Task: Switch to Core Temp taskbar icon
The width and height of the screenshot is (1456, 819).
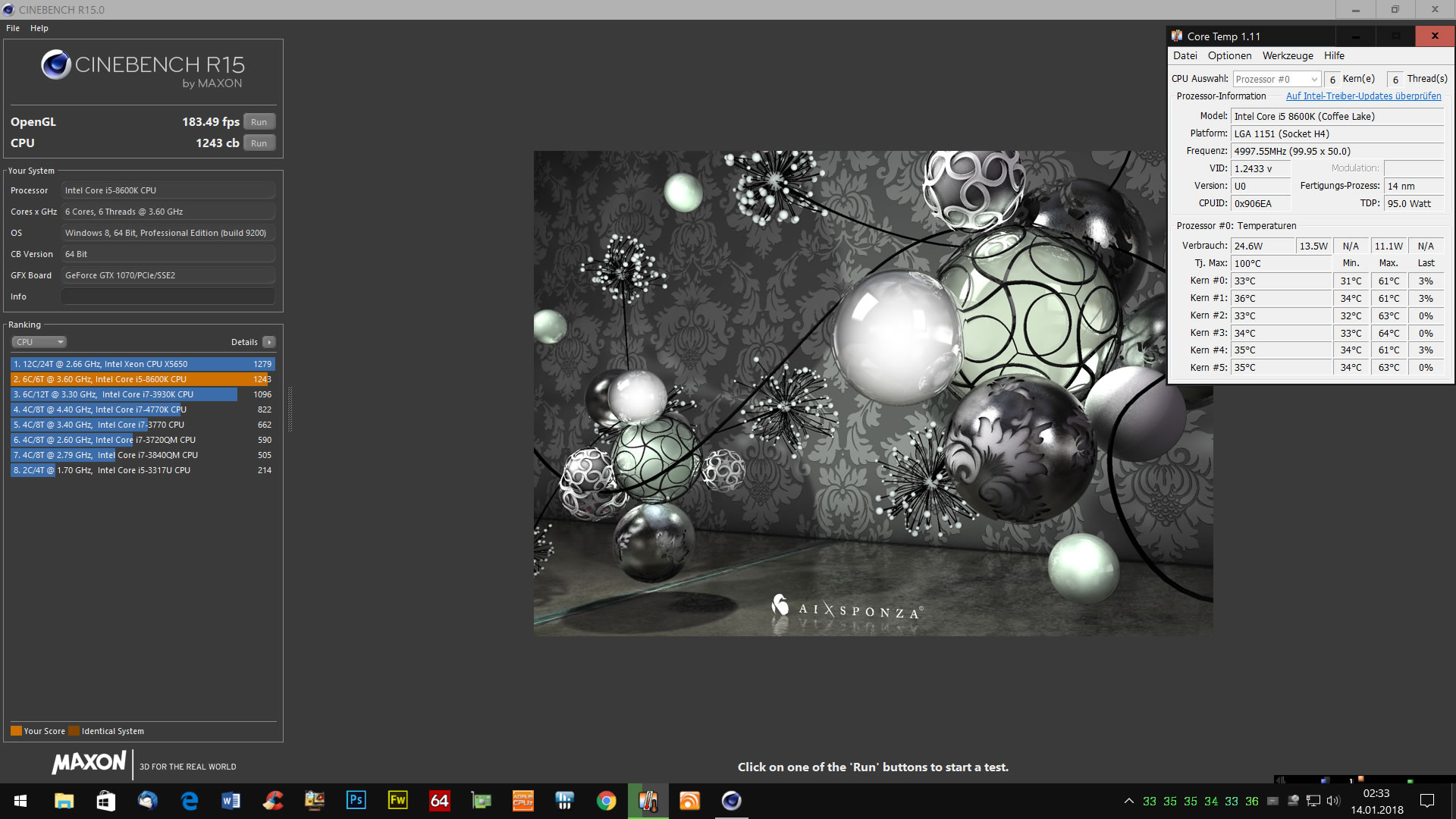Action: coord(648,801)
